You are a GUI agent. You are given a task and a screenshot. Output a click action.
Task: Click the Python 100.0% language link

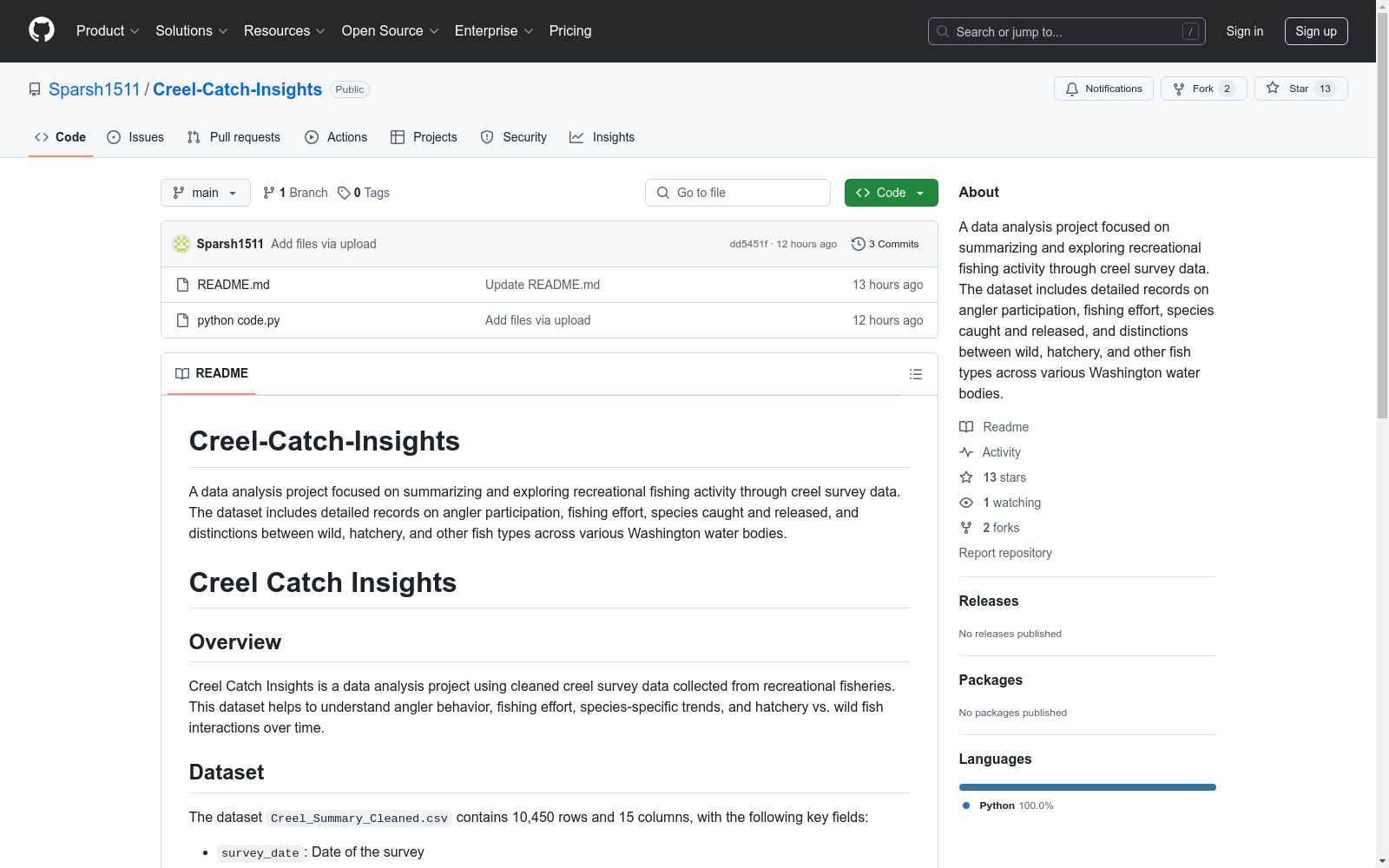click(1008, 806)
